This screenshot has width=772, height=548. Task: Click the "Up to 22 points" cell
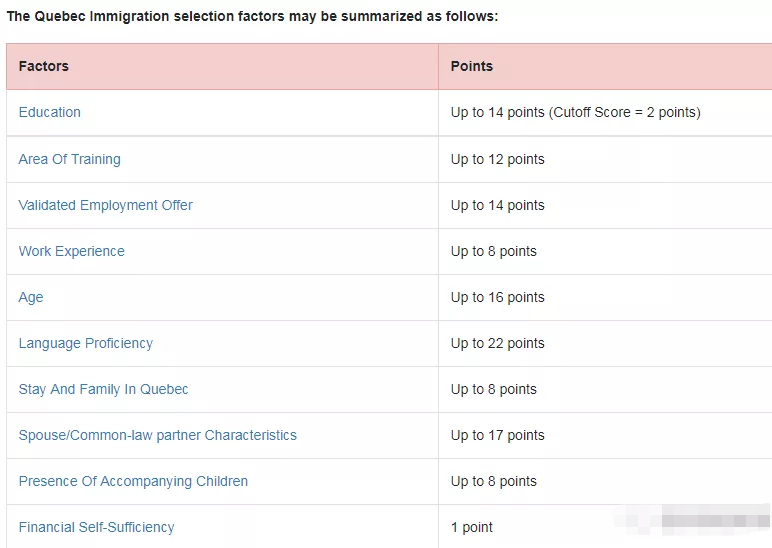[x=497, y=343]
